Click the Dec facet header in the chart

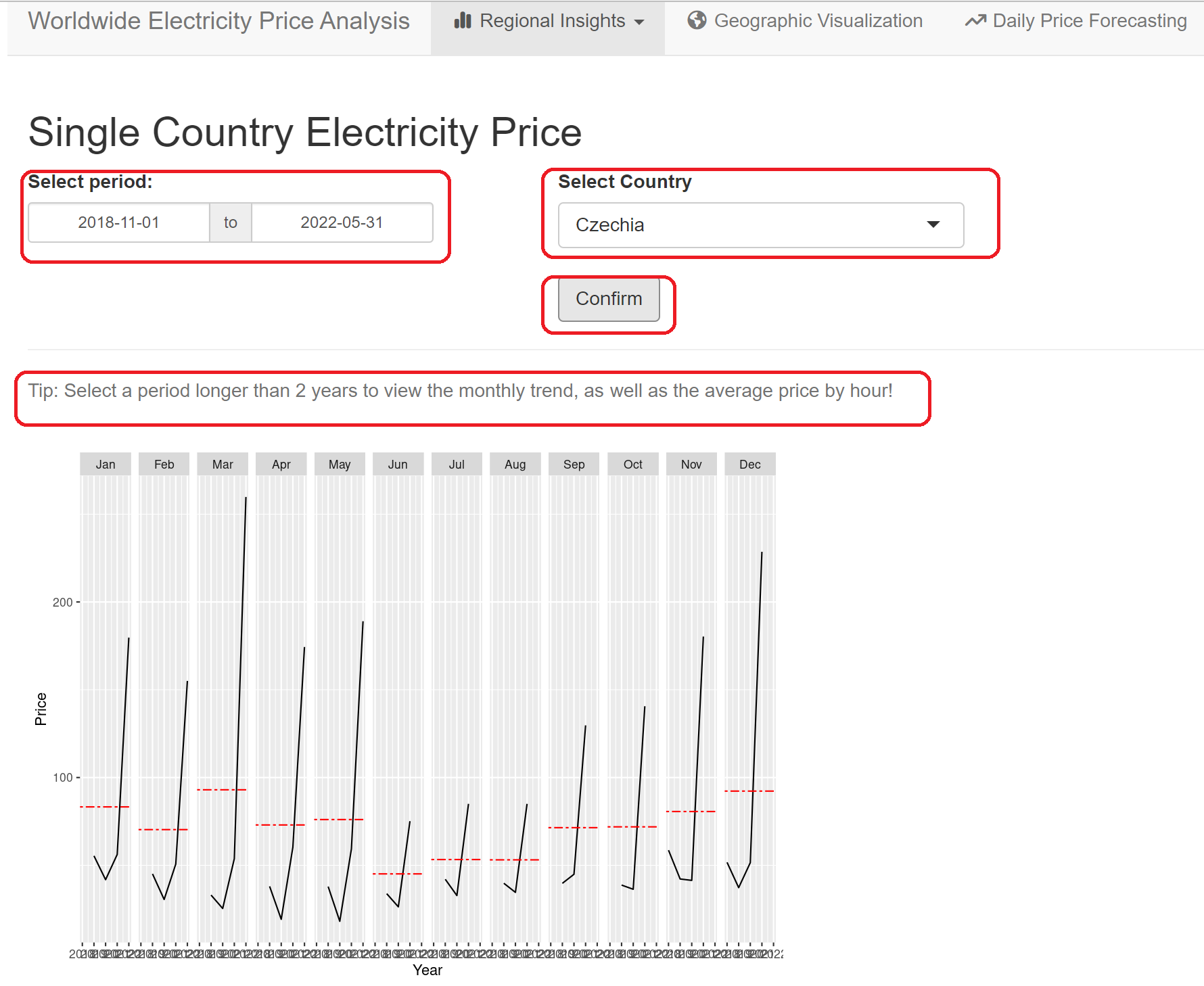(749, 464)
